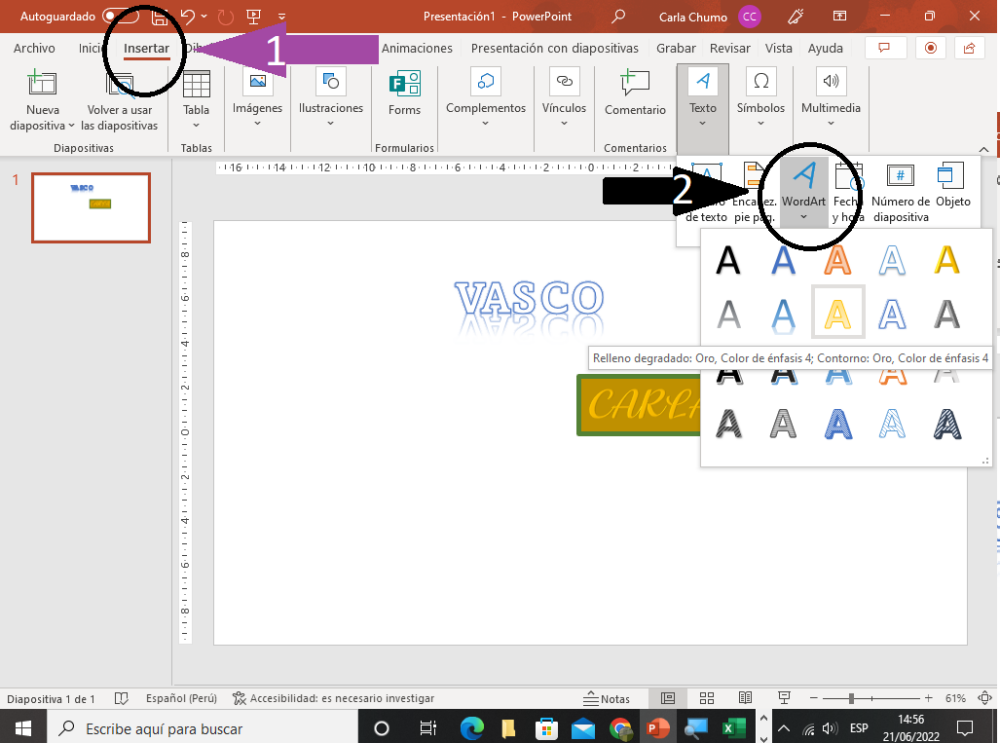This screenshot has width=1000, height=743.
Task: Switch to Reading view icon
Action: click(745, 698)
